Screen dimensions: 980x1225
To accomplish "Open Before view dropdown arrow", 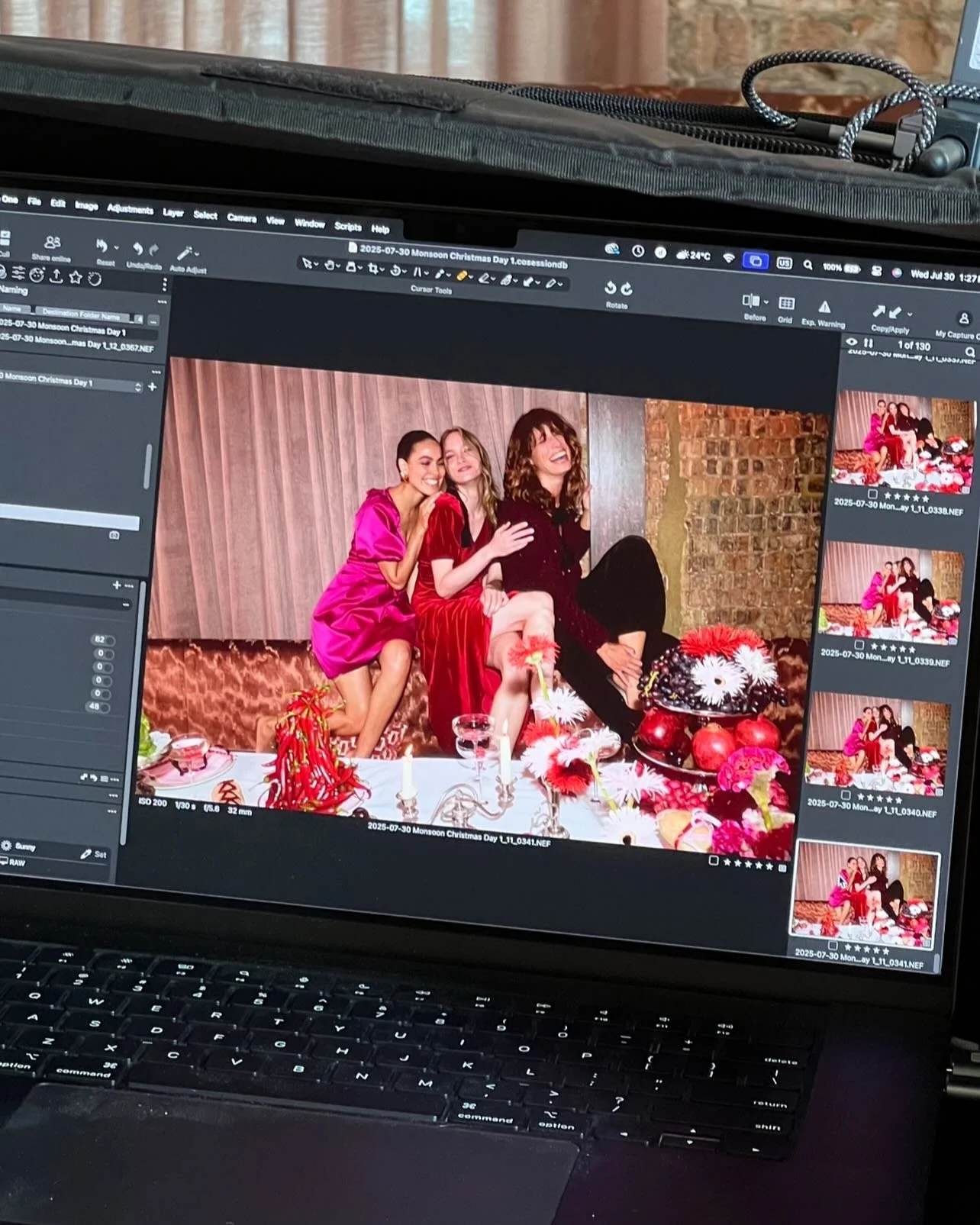I will (x=766, y=302).
